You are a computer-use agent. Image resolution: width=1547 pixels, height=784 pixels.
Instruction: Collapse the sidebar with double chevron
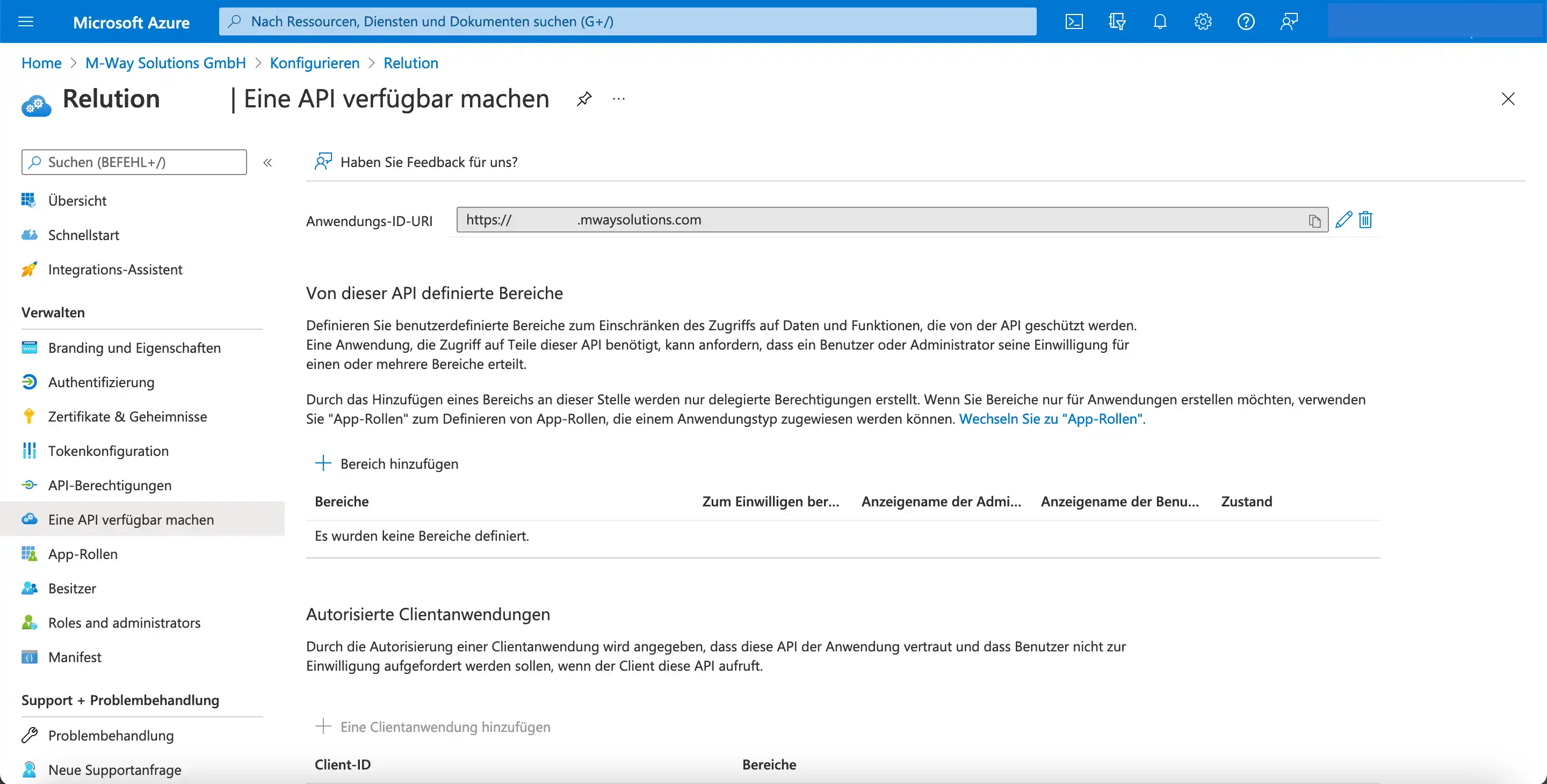pyautogui.click(x=268, y=163)
